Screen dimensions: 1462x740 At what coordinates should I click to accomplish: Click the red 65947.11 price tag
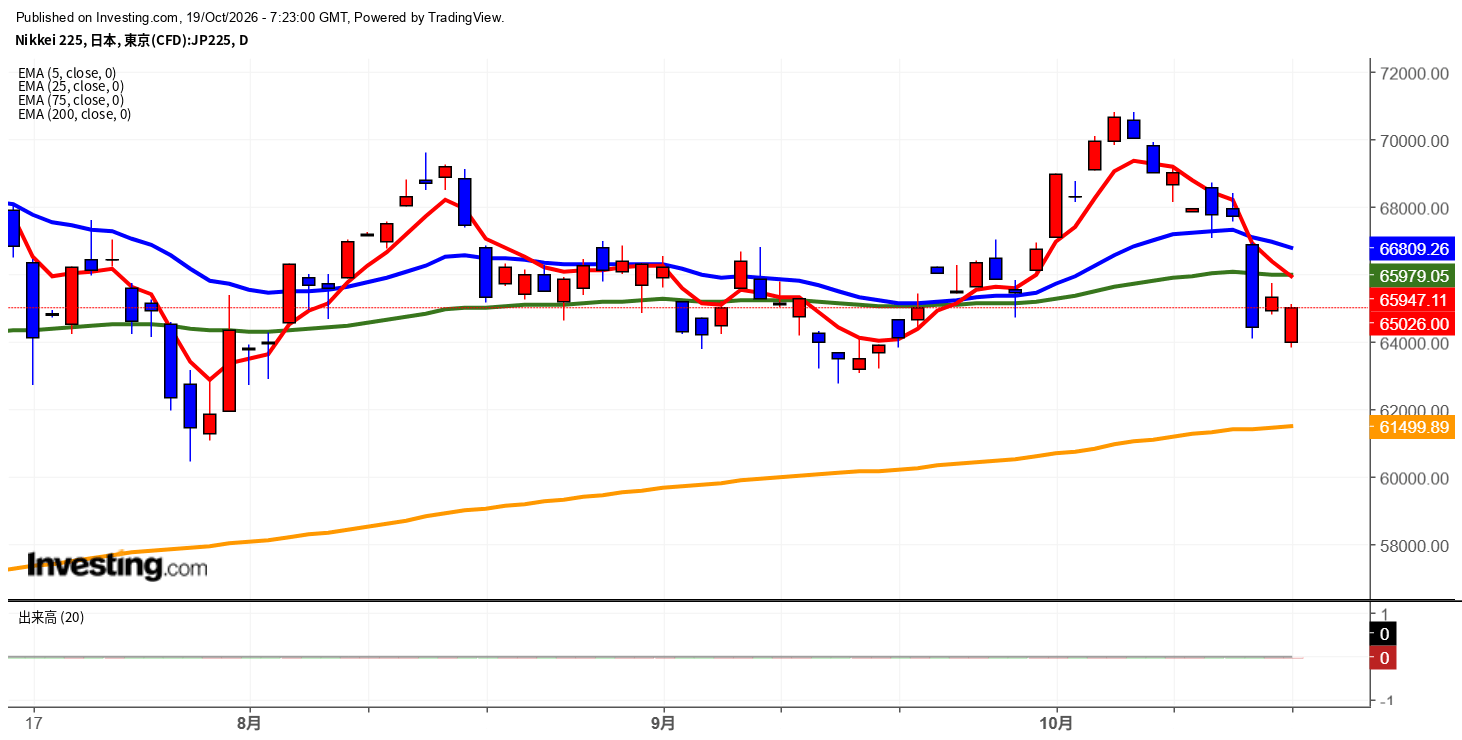1414,299
